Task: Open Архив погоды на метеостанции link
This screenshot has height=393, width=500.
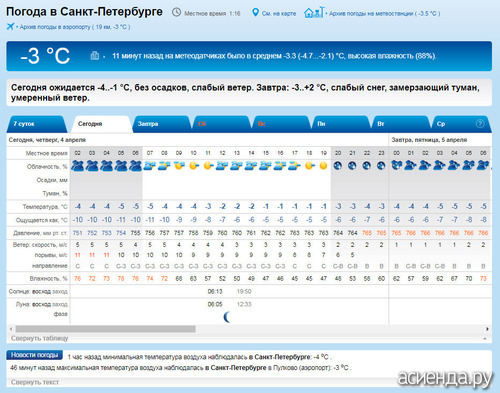Action: point(384,14)
